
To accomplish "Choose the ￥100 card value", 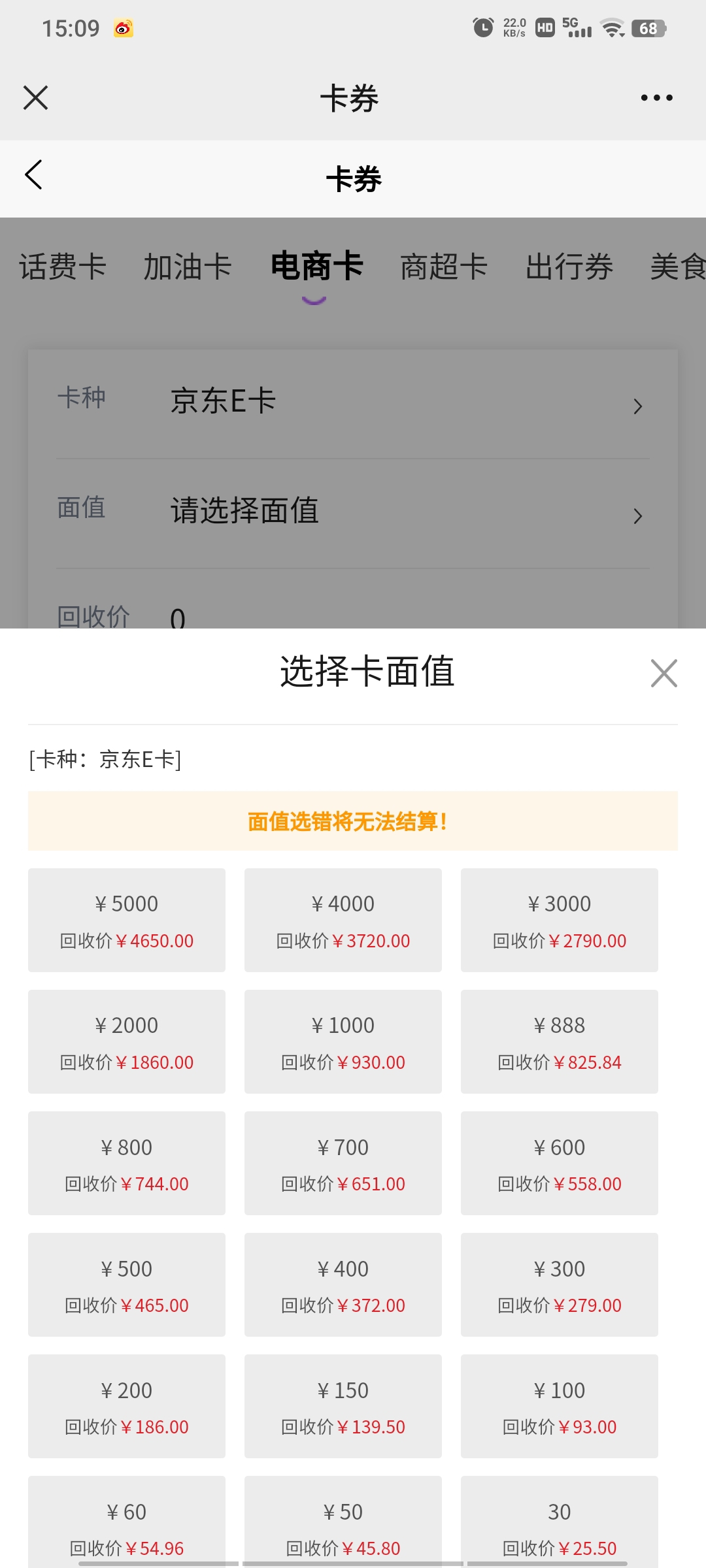I will [560, 1406].
